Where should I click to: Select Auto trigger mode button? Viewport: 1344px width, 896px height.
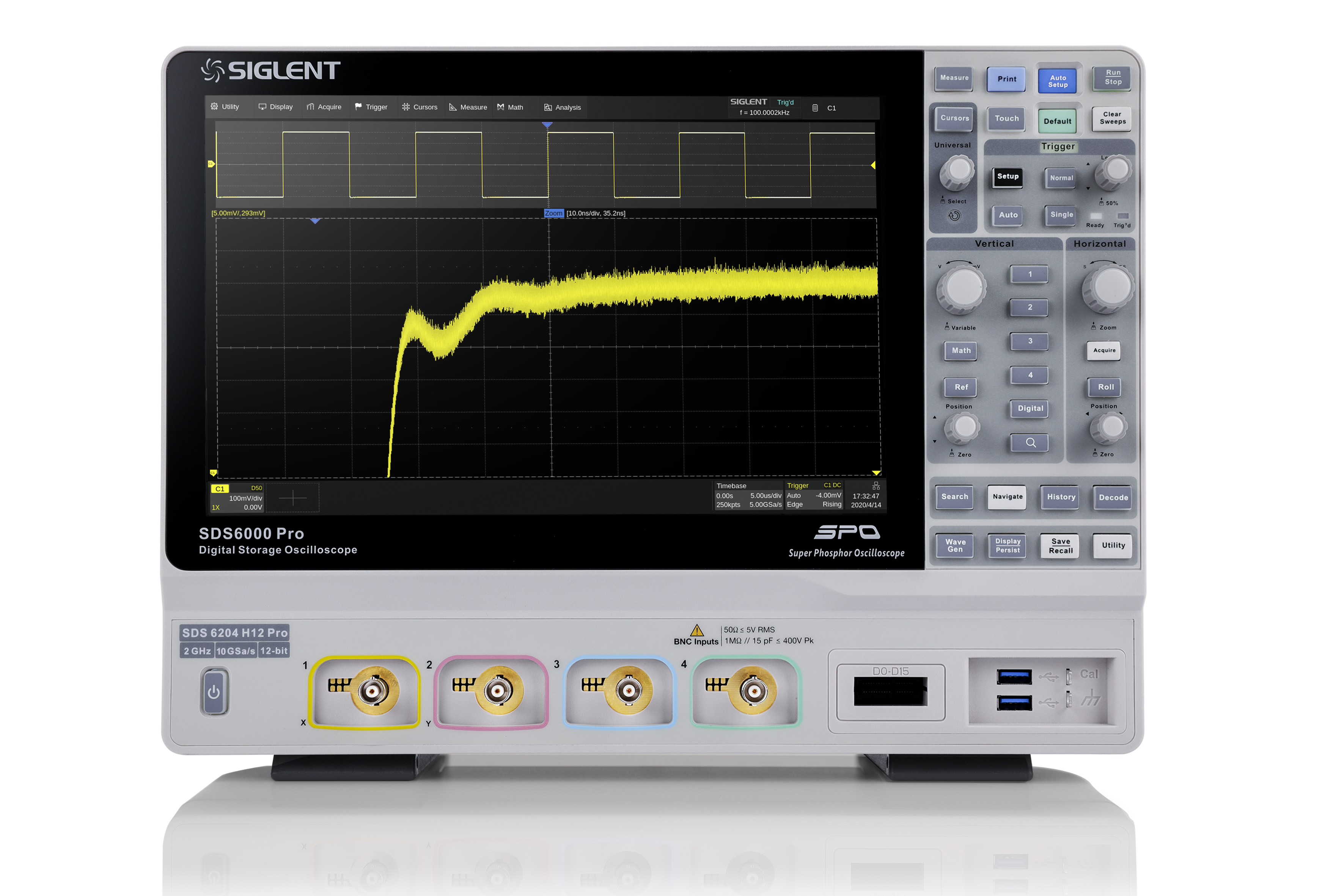pyautogui.click(x=1008, y=215)
